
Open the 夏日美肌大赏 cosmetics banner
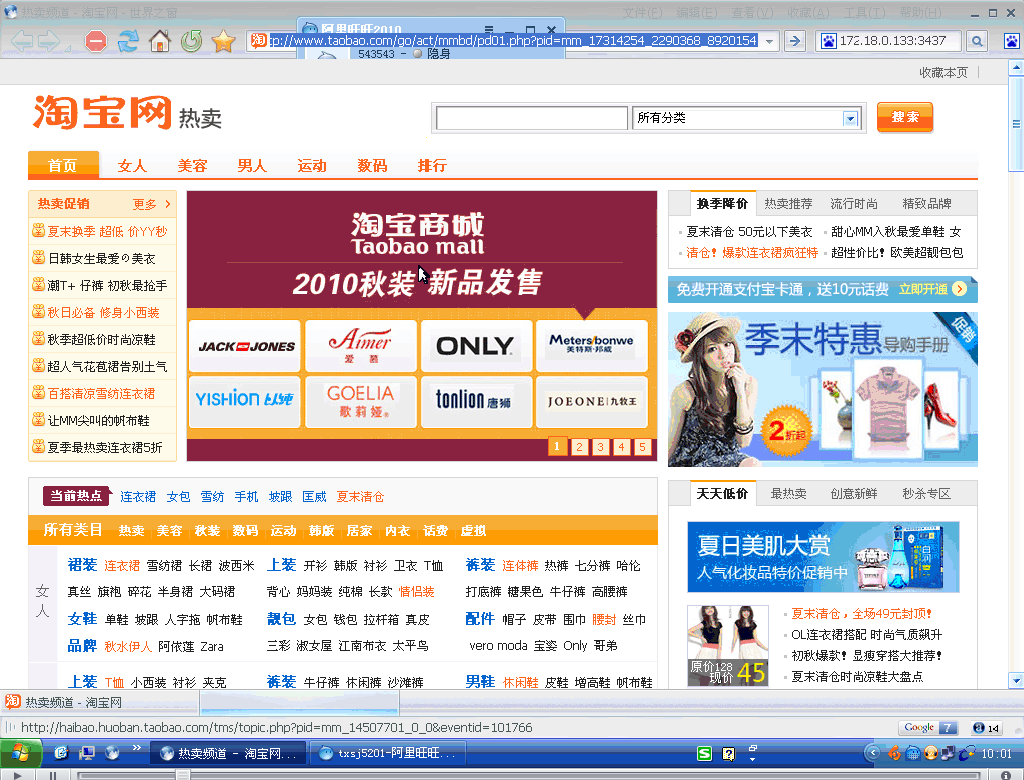click(823, 557)
